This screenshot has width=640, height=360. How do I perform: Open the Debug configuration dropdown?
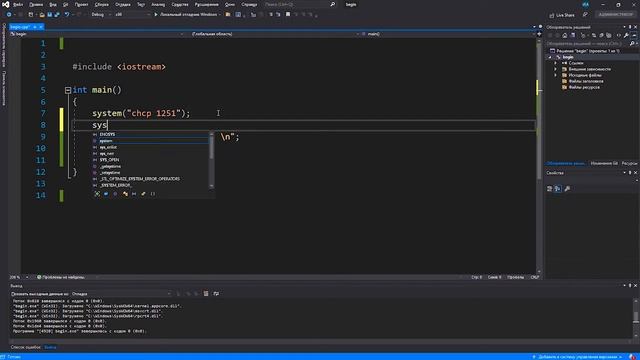click(101, 15)
